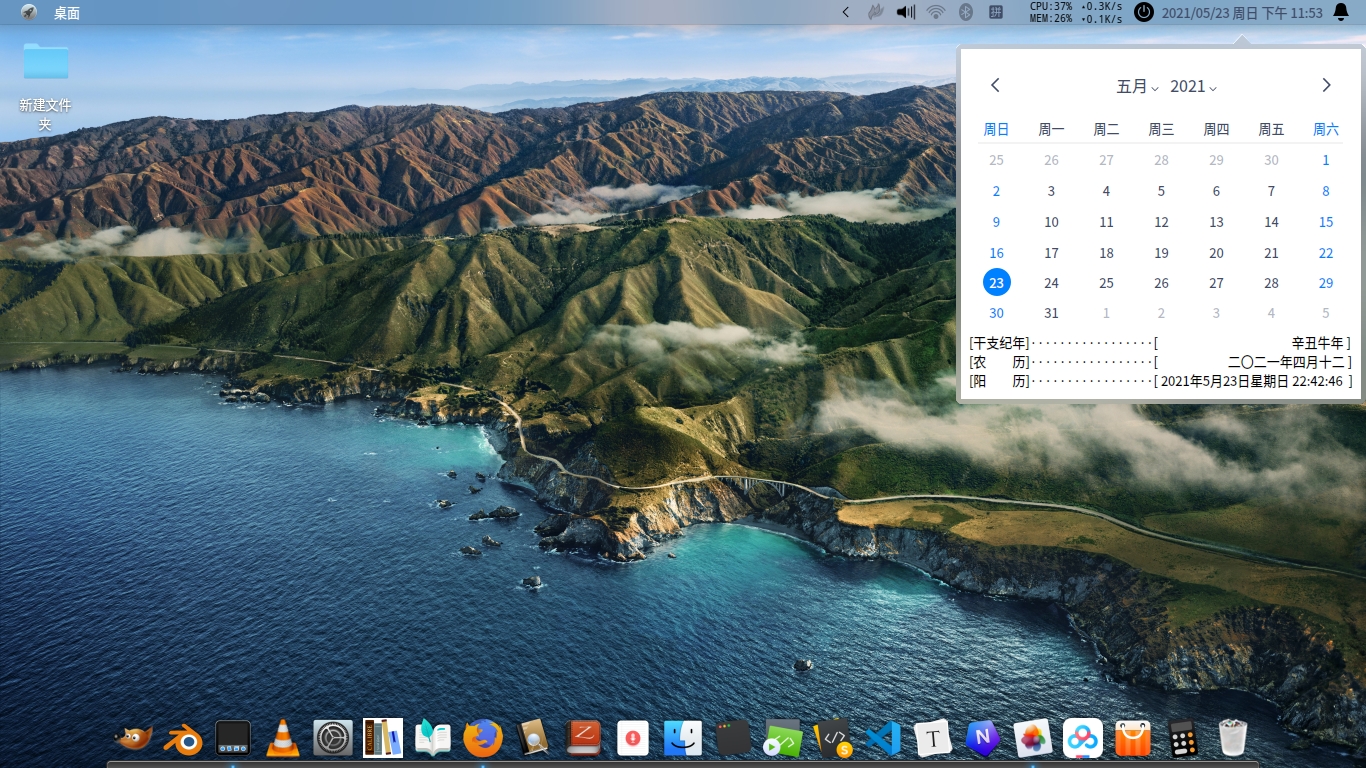The height and width of the screenshot is (768, 1366).
Task: Open Firefox browser from the dock
Action: 483,739
